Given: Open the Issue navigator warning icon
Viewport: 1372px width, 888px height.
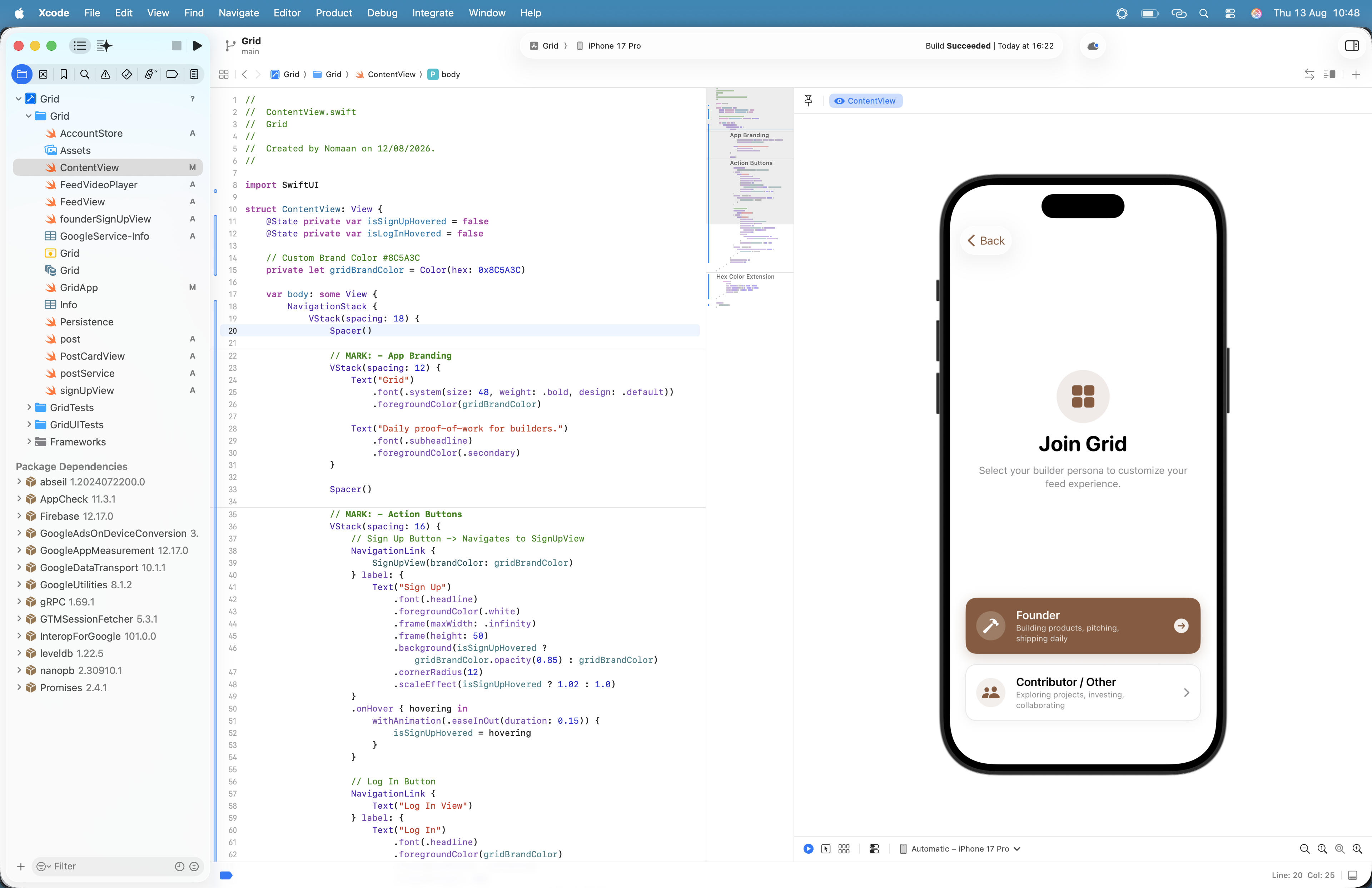Looking at the screenshot, I should point(105,74).
